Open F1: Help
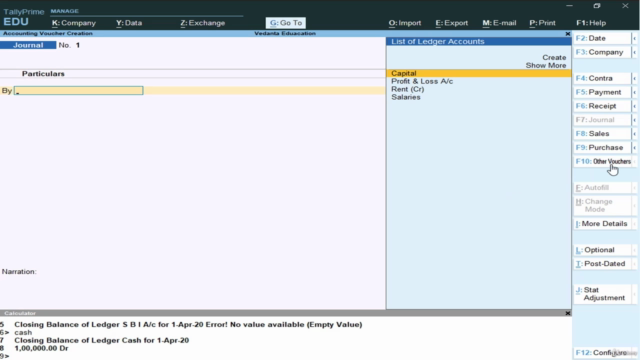The image size is (640, 360). (591, 23)
